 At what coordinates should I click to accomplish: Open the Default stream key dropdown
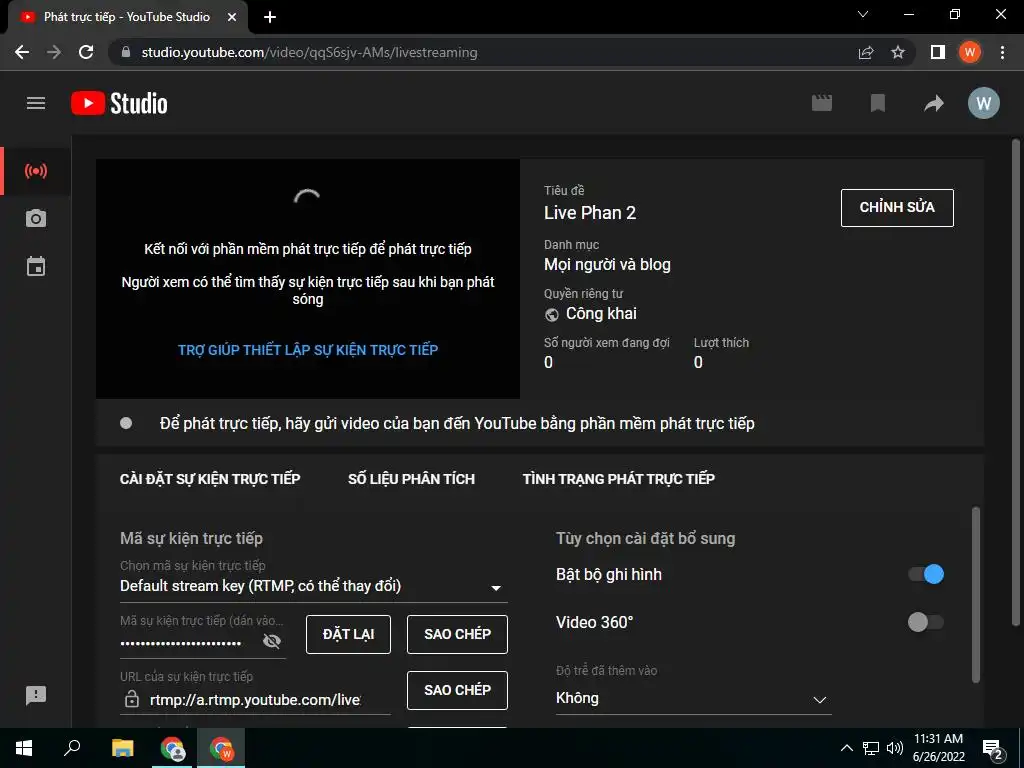tap(313, 586)
